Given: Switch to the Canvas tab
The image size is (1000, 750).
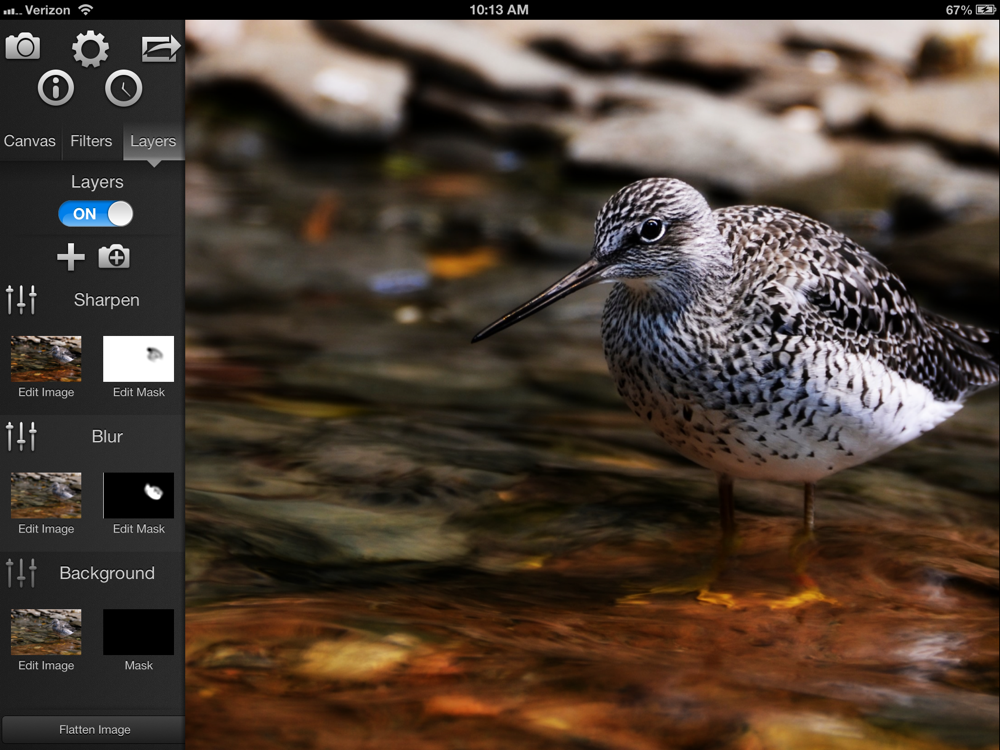Looking at the screenshot, I should pyautogui.click(x=30, y=141).
